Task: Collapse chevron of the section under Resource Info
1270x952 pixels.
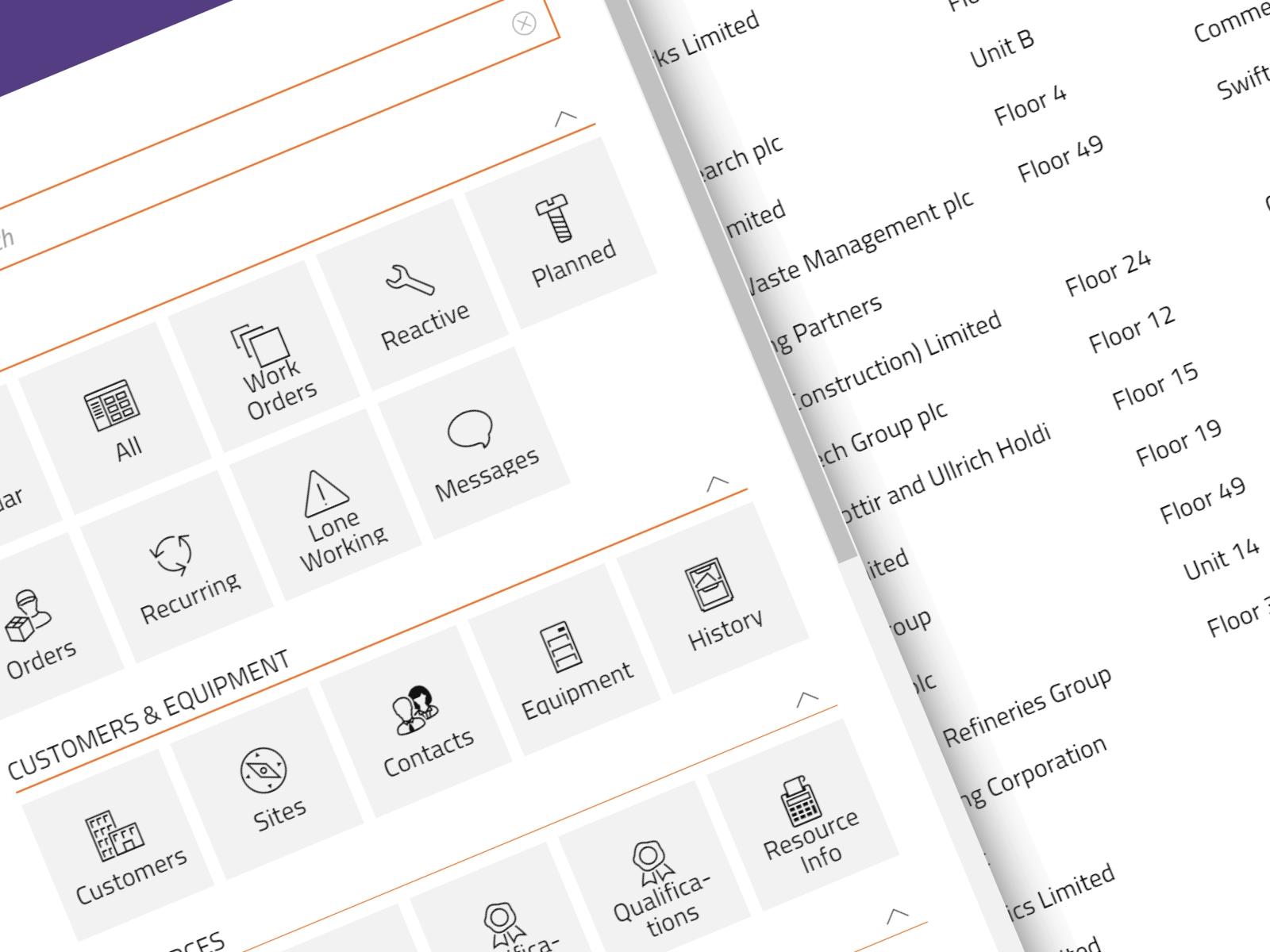Action: [x=898, y=915]
